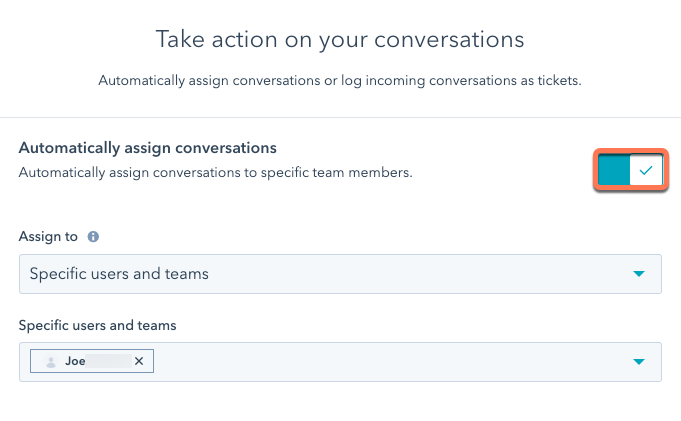Click text about assigning to specific team members
Screen dimensions: 681x421
[215, 173]
